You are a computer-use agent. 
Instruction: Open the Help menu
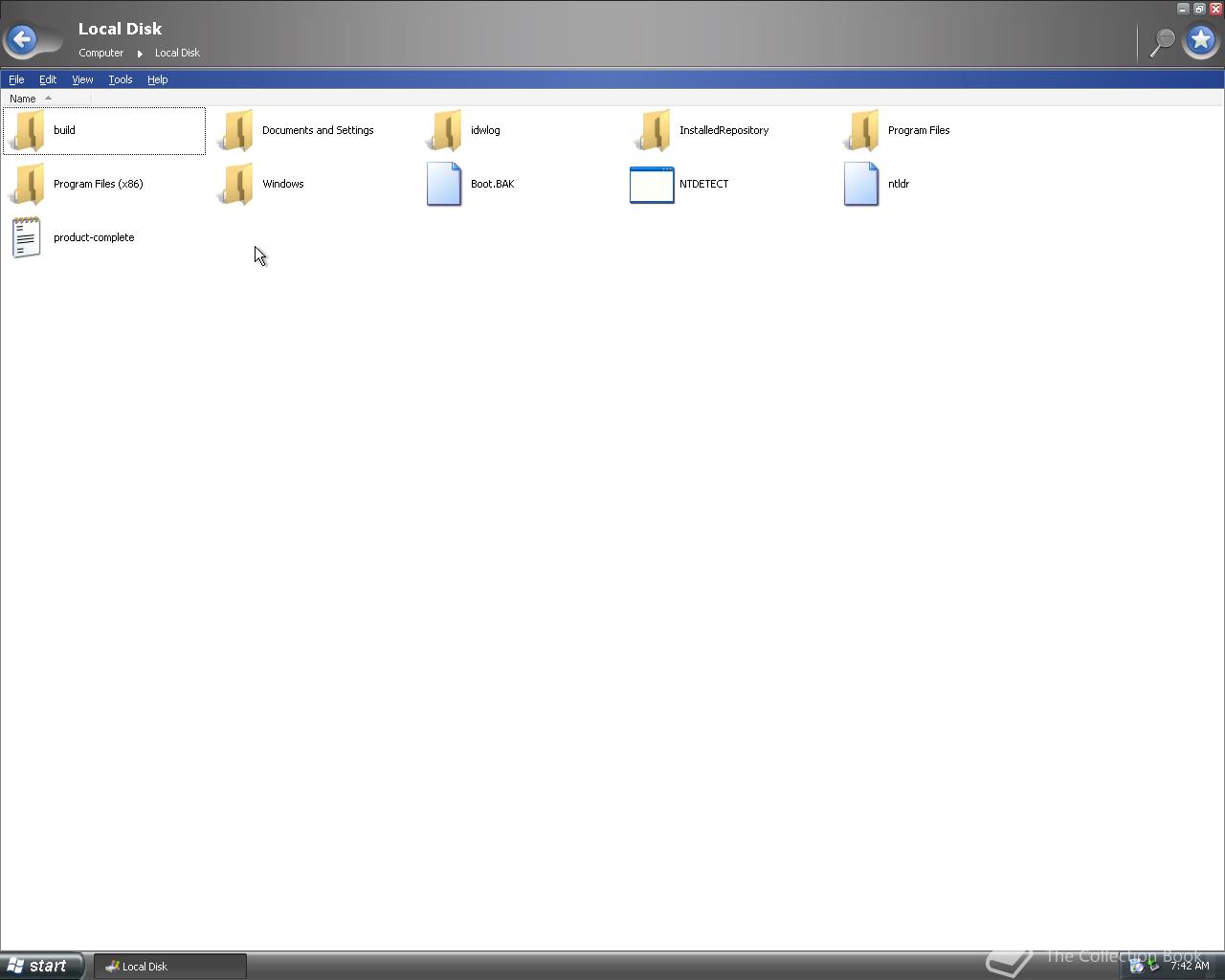point(157,79)
